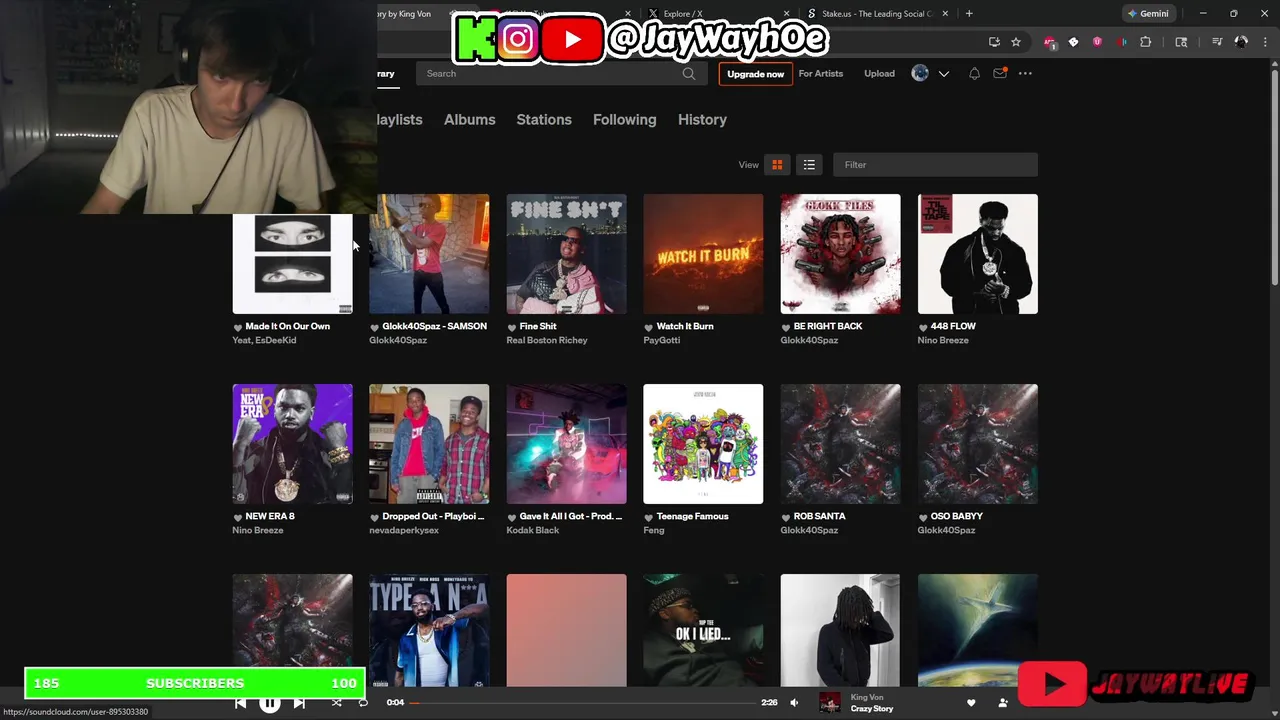Viewport: 1280px width, 720px height.
Task: Unlike the Made It On Our Own track
Action: [238, 327]
